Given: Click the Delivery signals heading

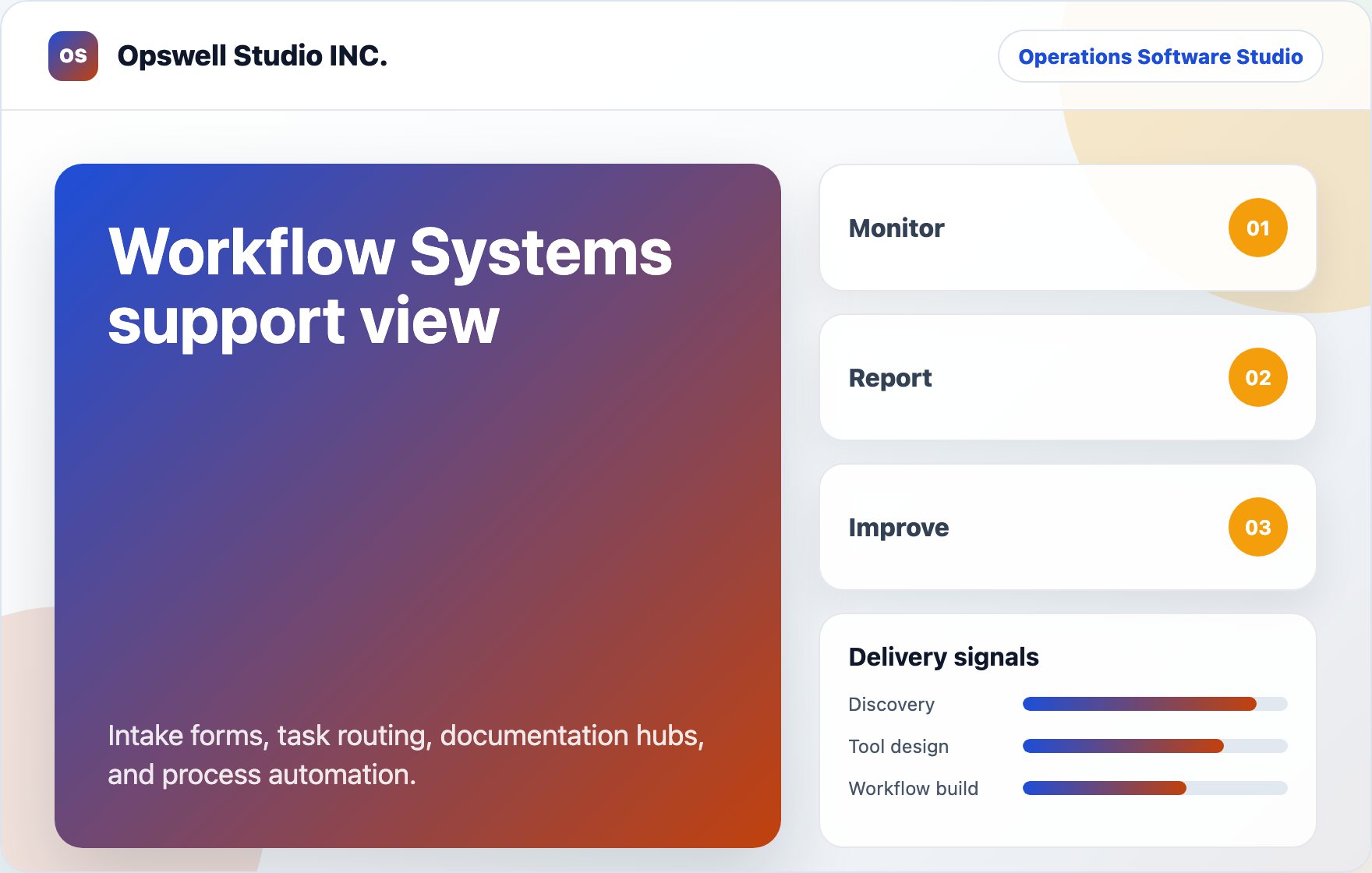Looking at the screenshot, I should (943, 657).
